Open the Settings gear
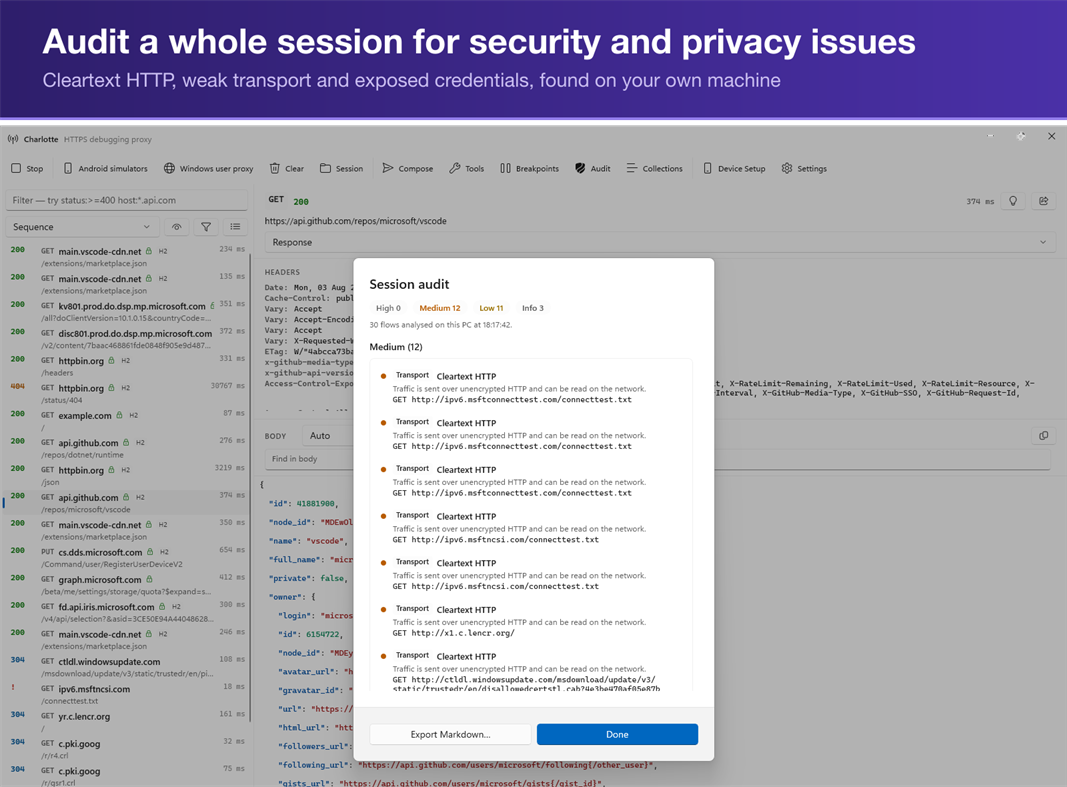Image resolution: width=1067 pixels, height=787 pixels. click(804, 169)
